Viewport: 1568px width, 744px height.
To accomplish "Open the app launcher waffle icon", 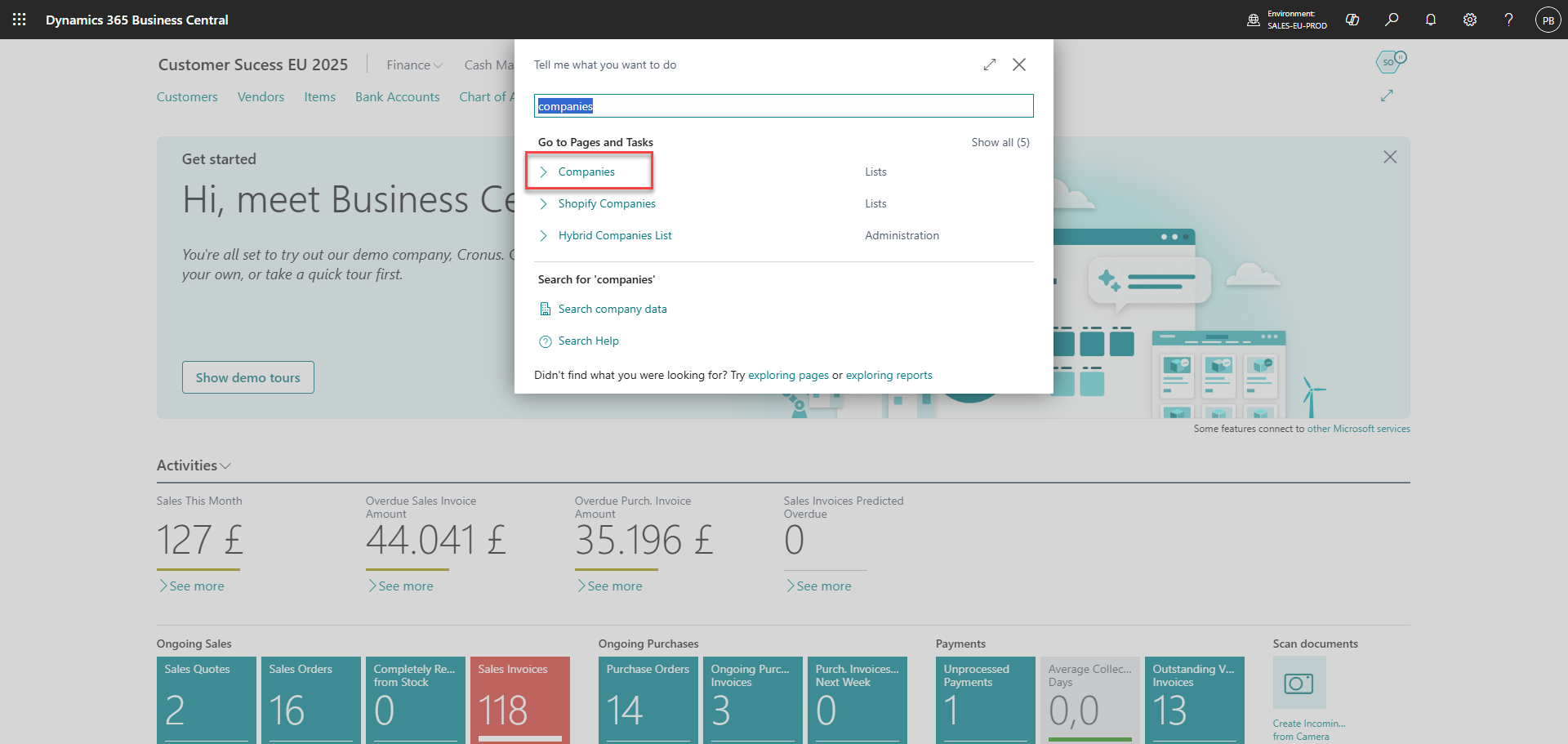I will 20,20.
